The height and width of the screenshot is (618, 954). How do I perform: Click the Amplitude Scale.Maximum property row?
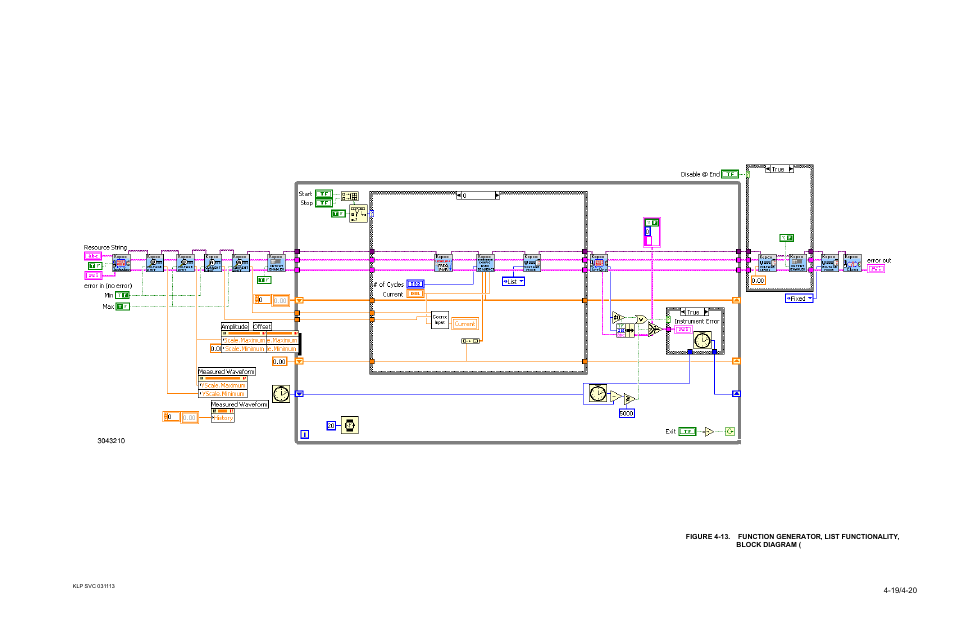coord(244,341)
